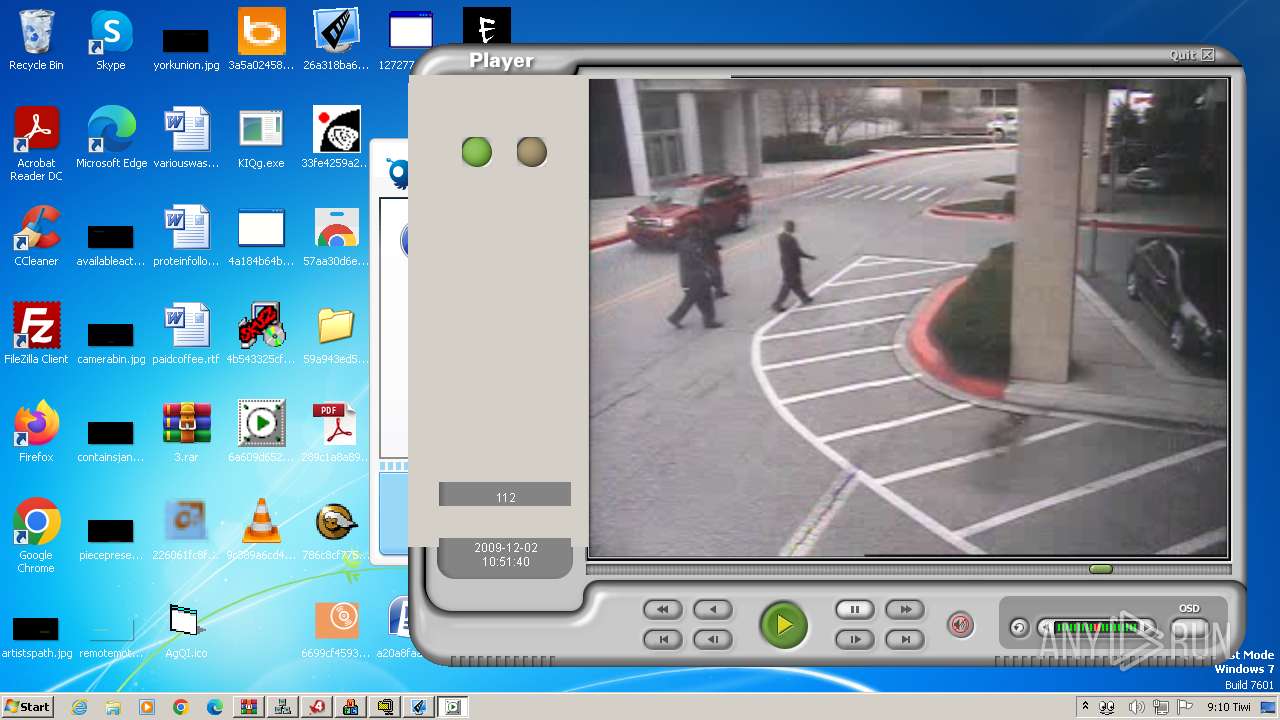1280x720 pixels.
Task: Select the AgQI.ico desktop file
Action: pyautogui.click(x=186, y=630)
